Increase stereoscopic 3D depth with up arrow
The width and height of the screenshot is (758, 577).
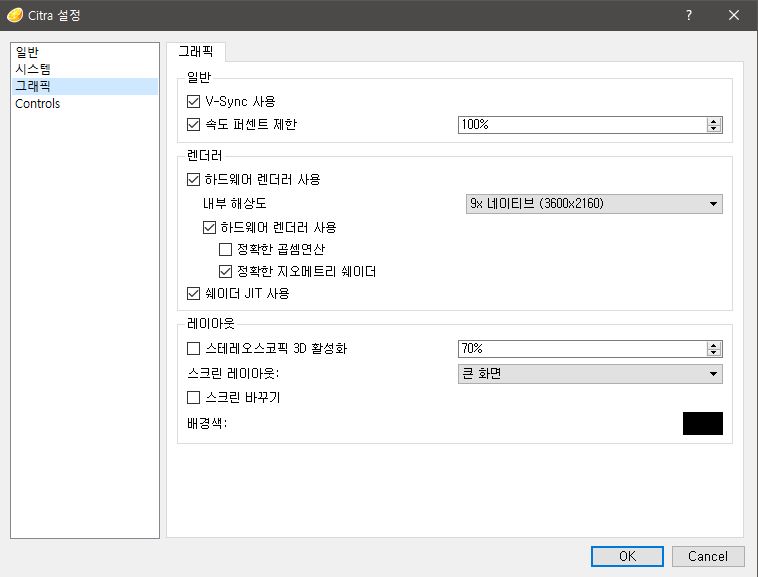(x=713, y=345)
